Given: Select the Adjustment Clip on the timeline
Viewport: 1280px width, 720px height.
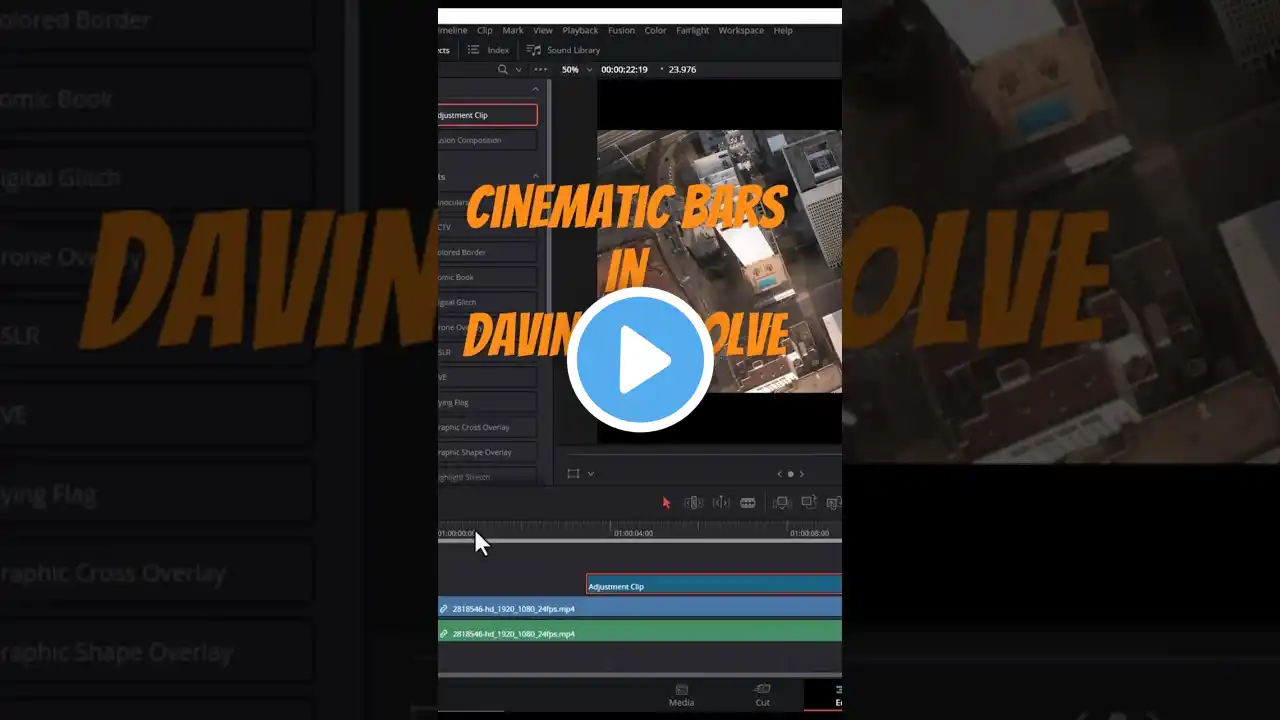Looking at the screenshot, I should tap(714, 586).
